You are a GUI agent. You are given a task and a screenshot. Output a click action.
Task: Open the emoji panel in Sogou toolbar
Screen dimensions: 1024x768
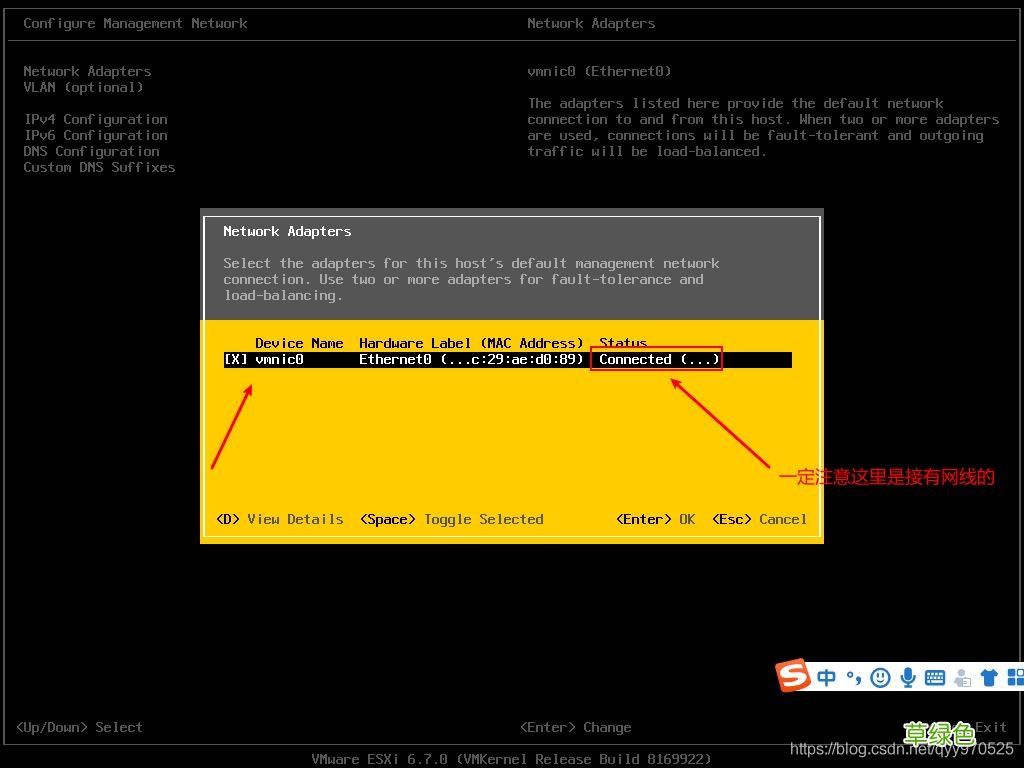[881, 677]
